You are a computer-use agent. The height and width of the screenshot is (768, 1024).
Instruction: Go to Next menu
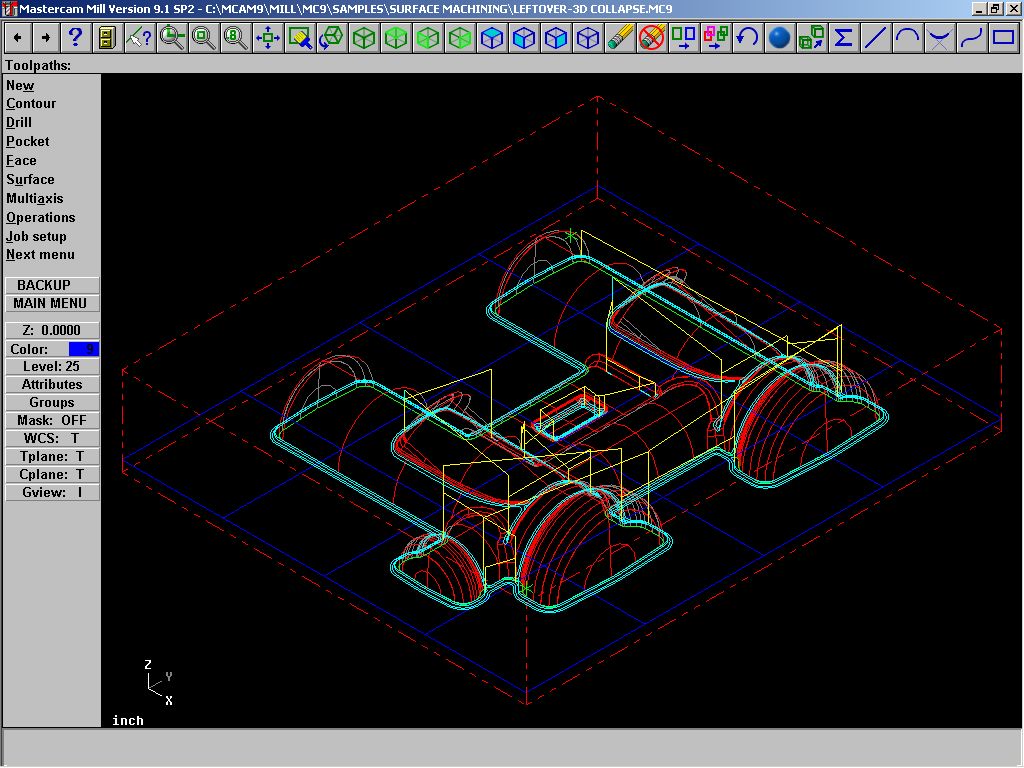click(40, 255)
